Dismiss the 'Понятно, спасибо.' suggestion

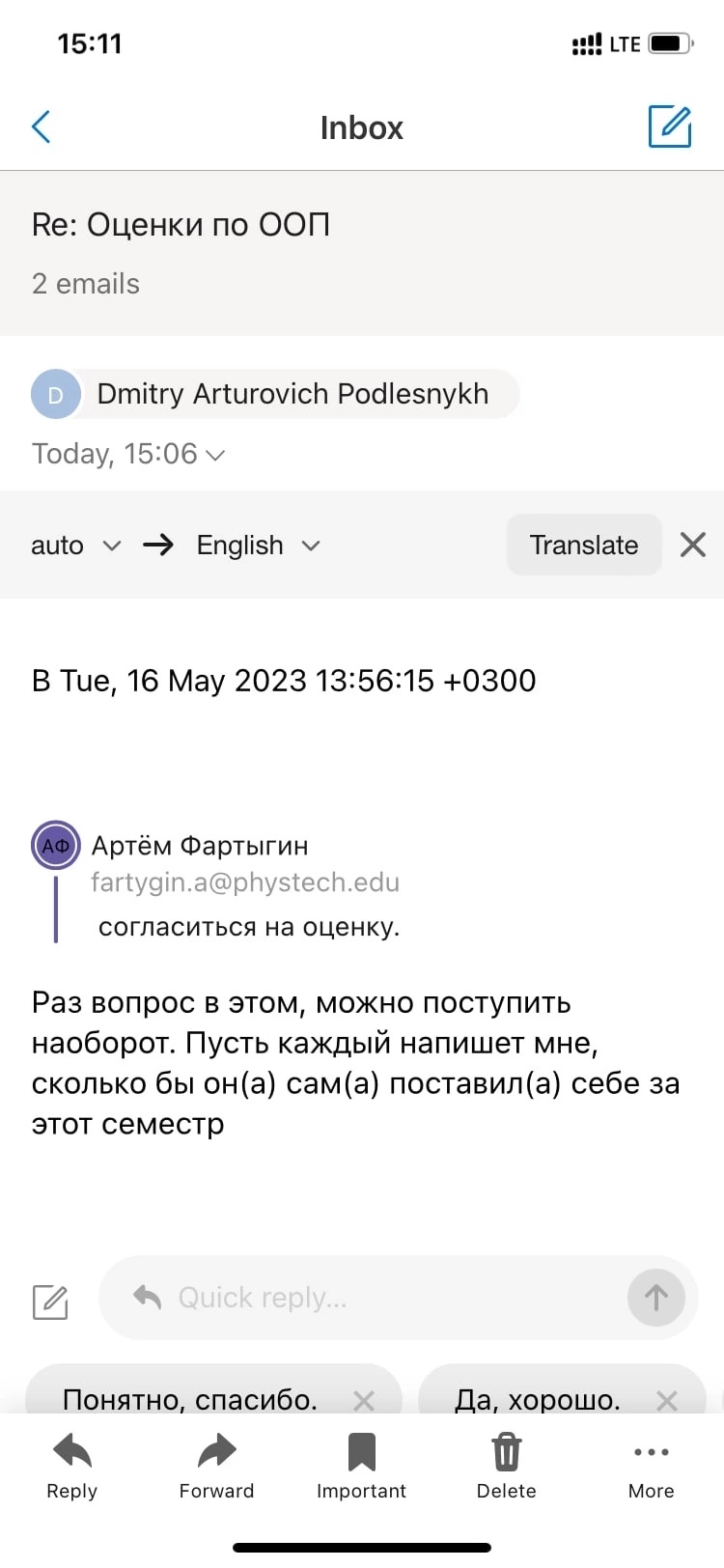[x=364, y=1400]
